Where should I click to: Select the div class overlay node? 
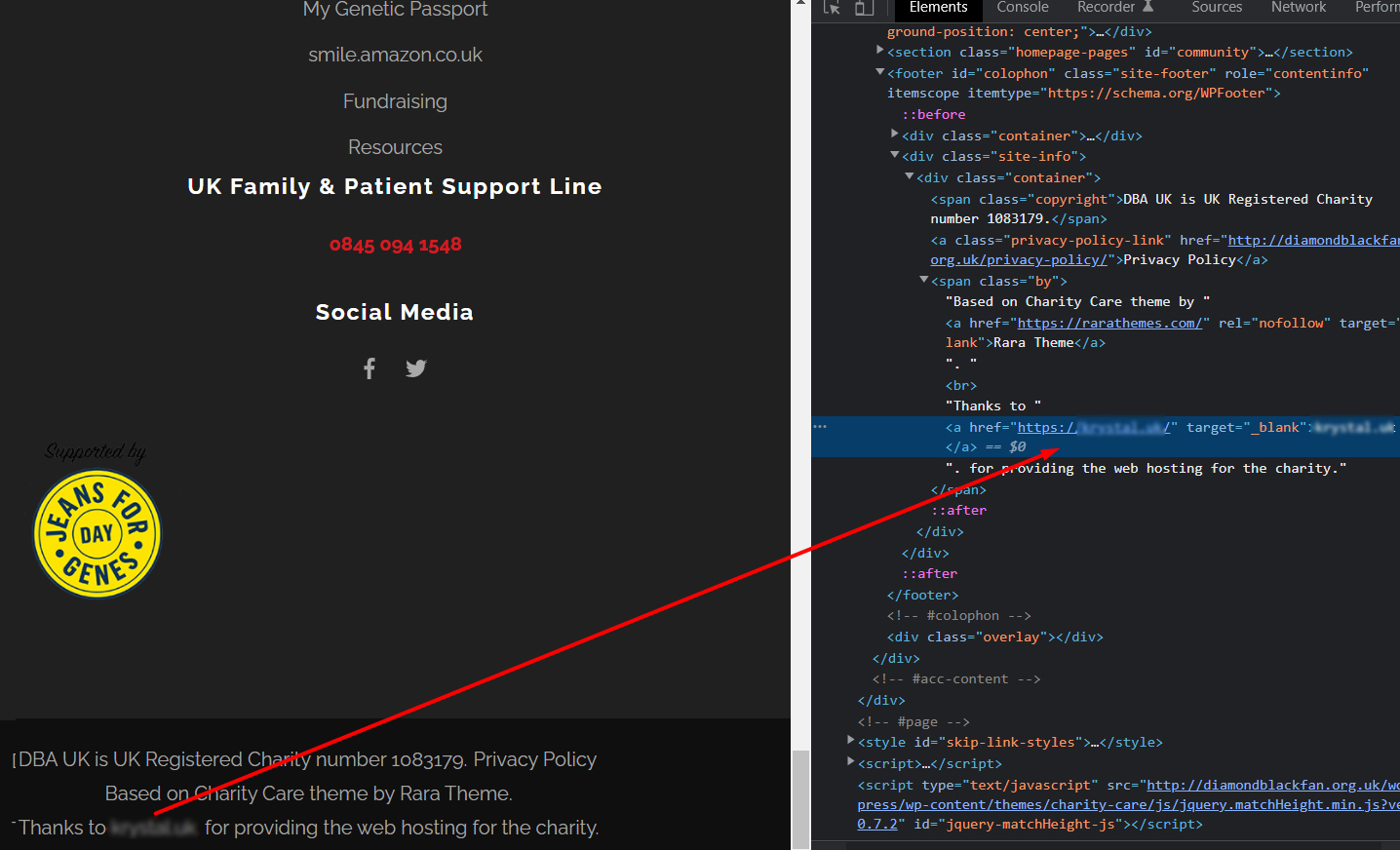click(x=995, y=637)
